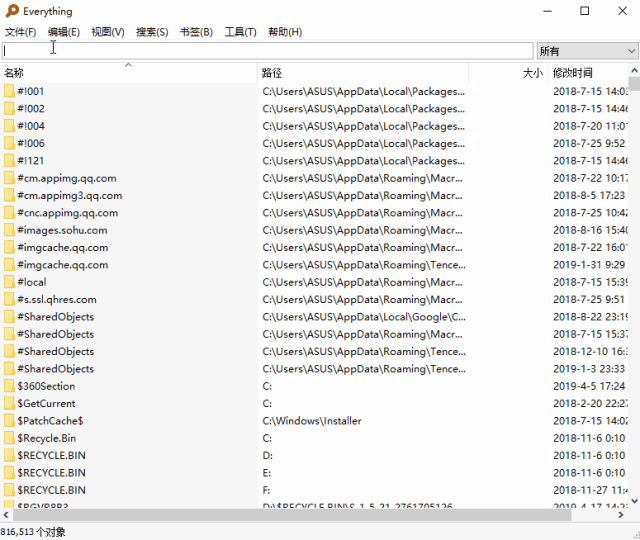
Task: Select the $GetCurrent entry name
Action: click(x=46, y=403)
